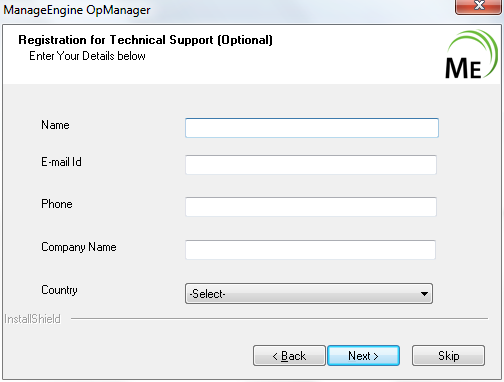Screen dimensions: 504x382
Task: Click the Phone label
Action: [57, 204]
